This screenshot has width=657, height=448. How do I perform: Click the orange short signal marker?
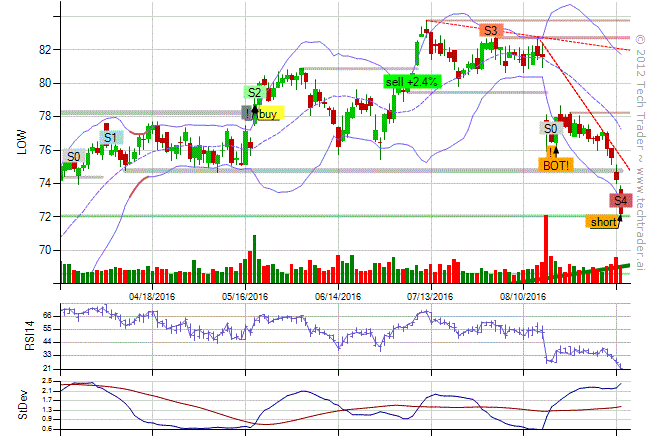(602, 222)
